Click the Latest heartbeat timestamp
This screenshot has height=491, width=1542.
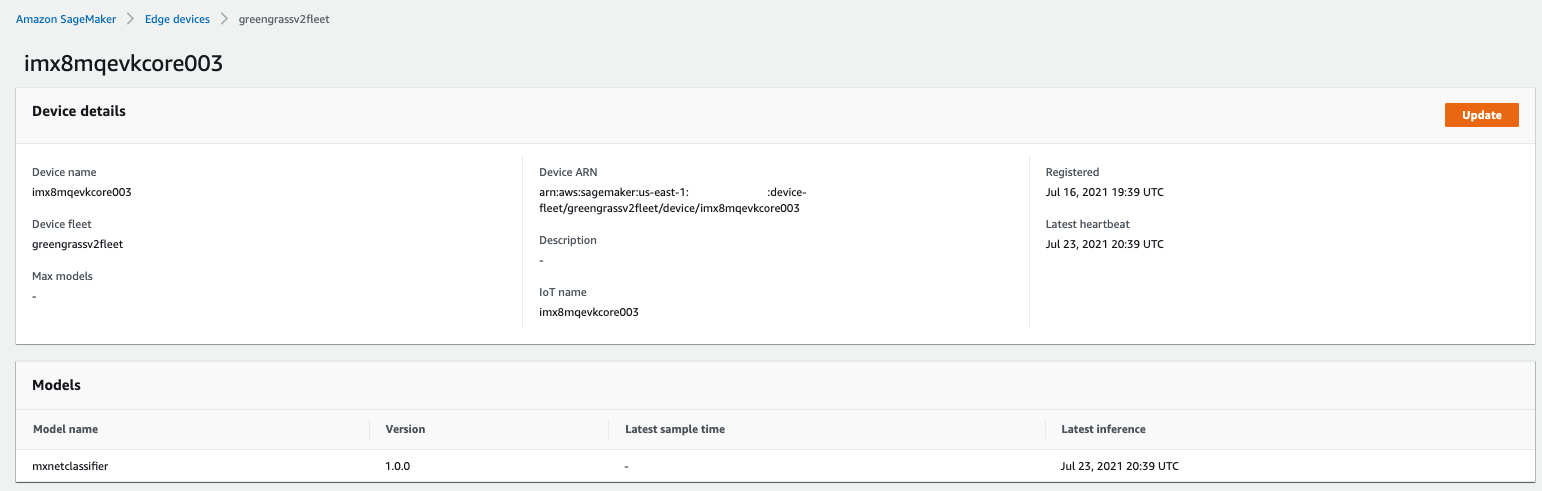pyautogui.click(x=1105, y=244)
